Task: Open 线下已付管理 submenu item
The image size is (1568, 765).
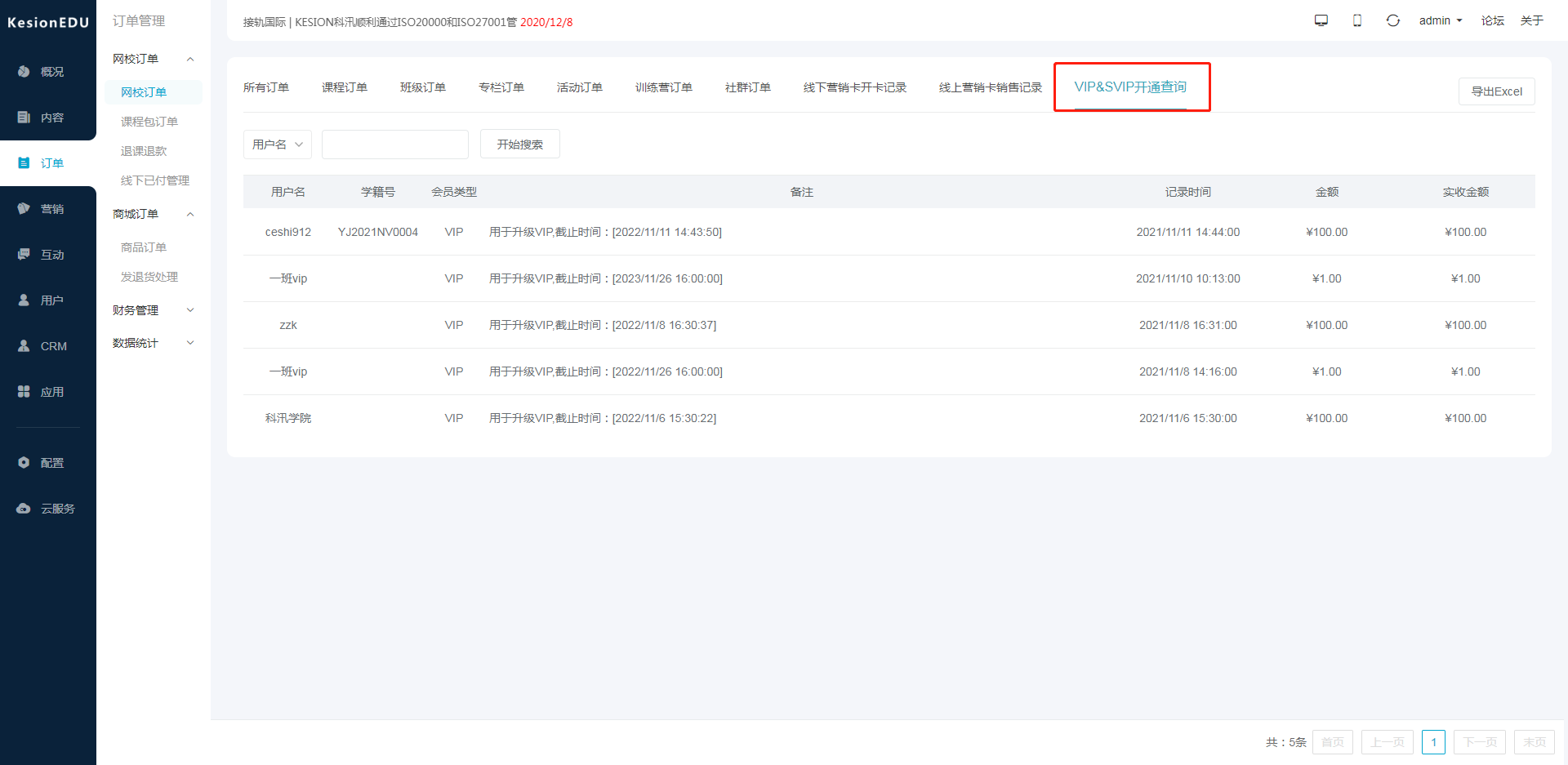Action: click(x=155, y=180)
